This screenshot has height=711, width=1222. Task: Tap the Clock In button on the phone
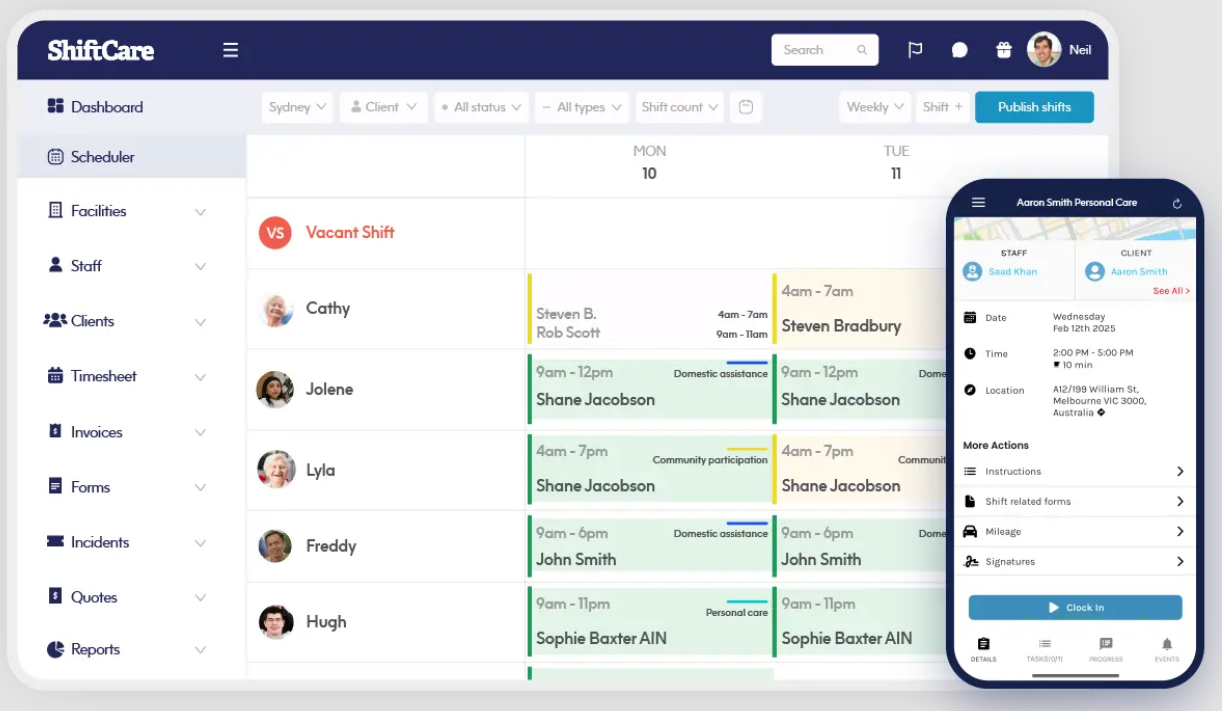(x=1074, y=607)
